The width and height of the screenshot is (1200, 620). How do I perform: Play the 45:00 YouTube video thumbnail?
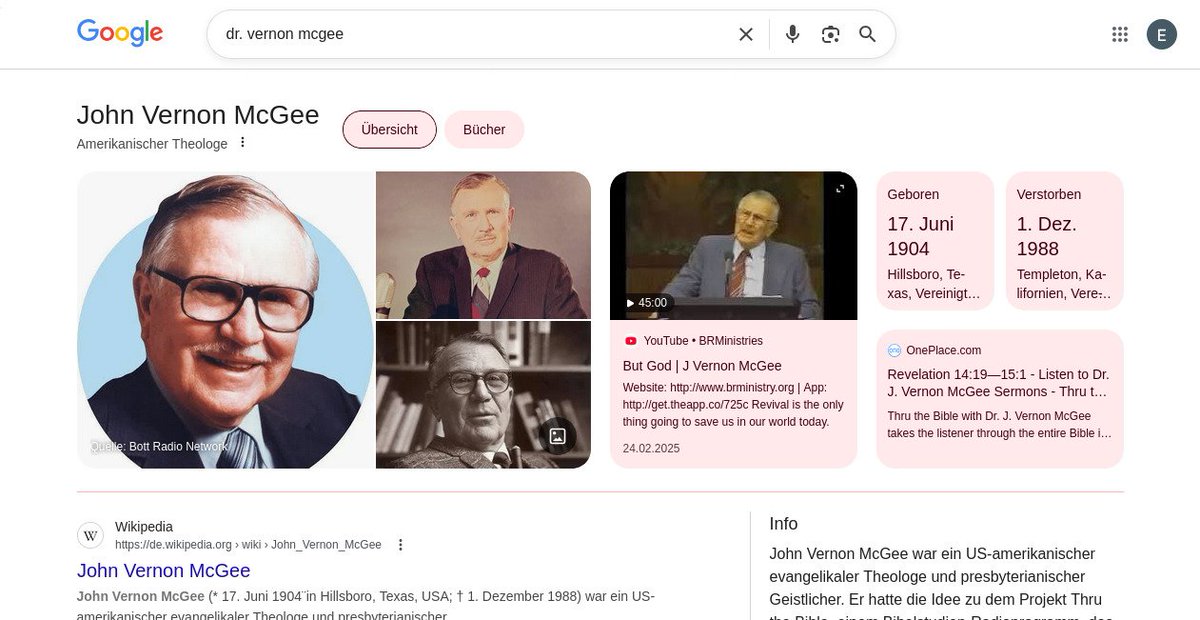[x=733, y=246]
